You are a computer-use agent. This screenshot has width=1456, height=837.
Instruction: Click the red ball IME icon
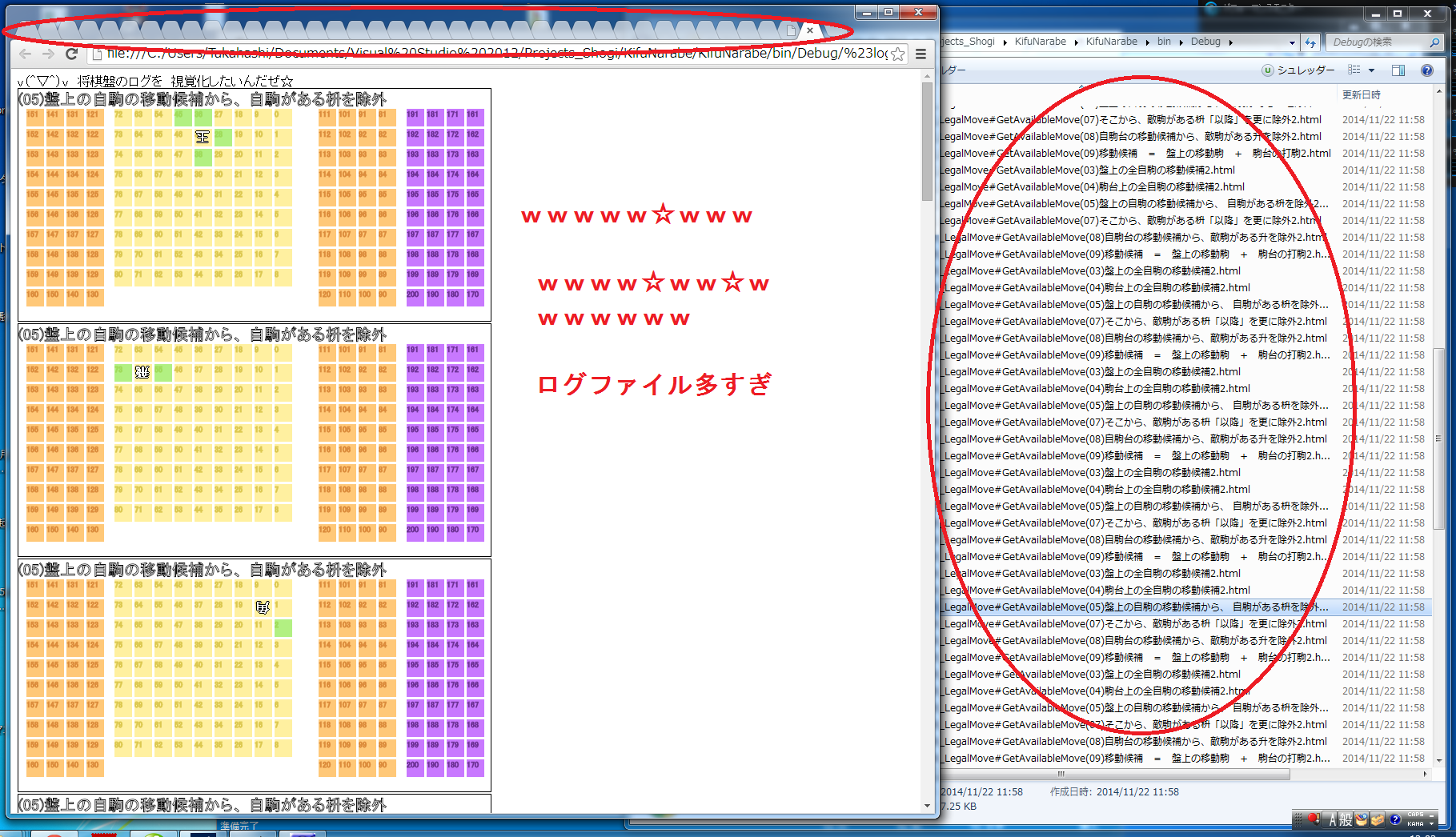click(1314, 819)
